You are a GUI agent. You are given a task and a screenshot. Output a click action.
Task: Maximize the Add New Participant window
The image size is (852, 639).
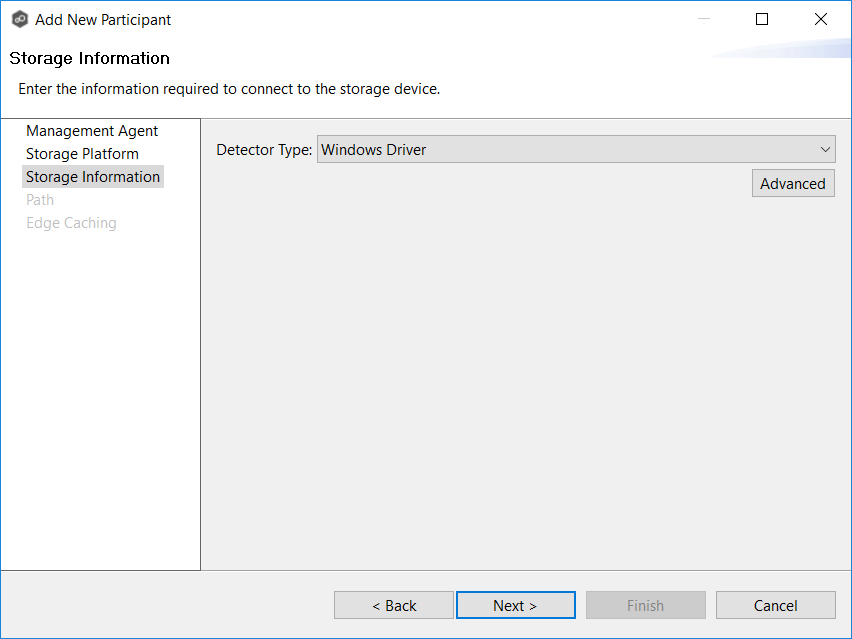click(762, 19)
